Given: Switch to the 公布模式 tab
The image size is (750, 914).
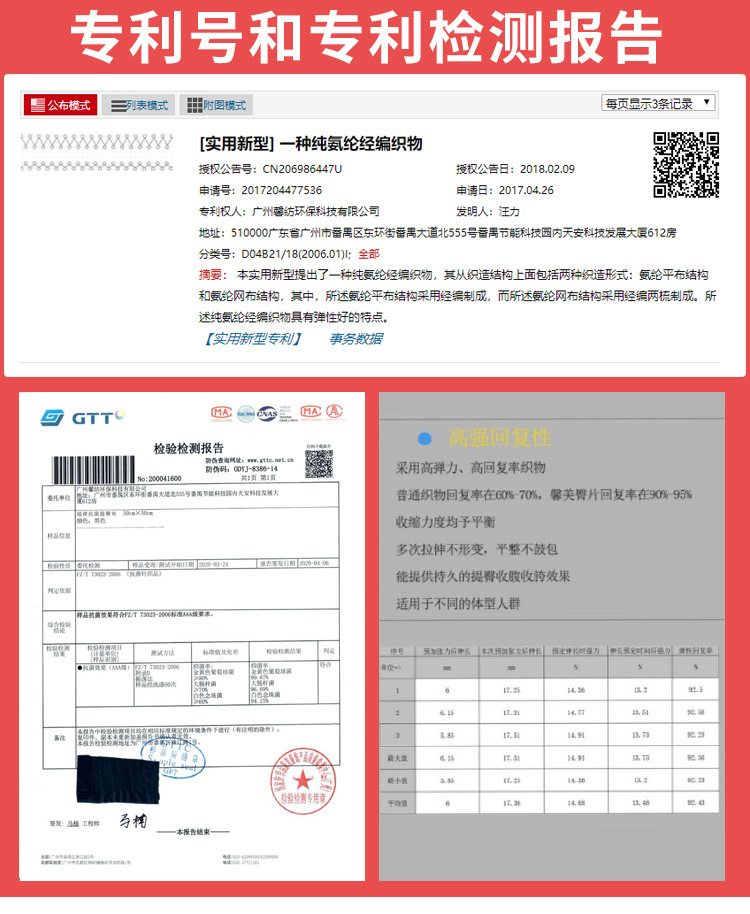Looking at the screenshot, I should [x=61, y=106].
